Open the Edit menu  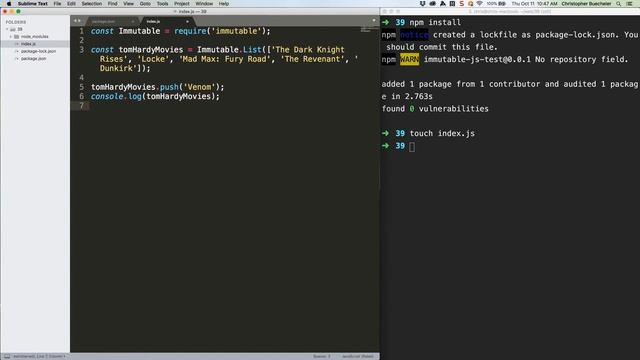tap(71, 3)
